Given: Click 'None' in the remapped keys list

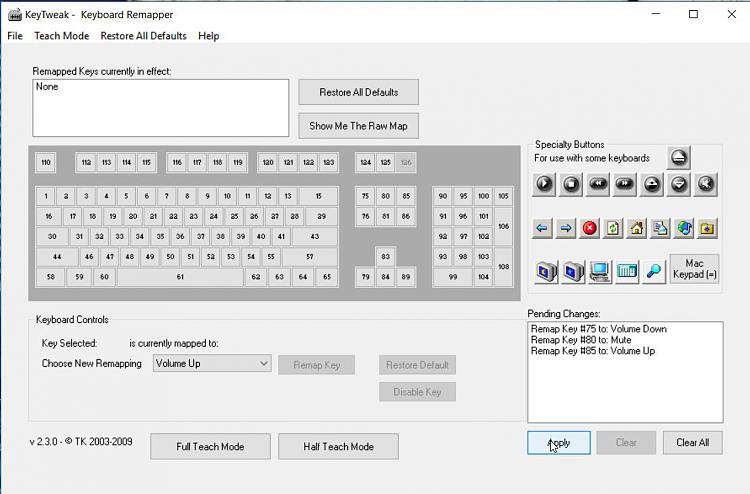Looking at the screenshot, I should 47,87.
